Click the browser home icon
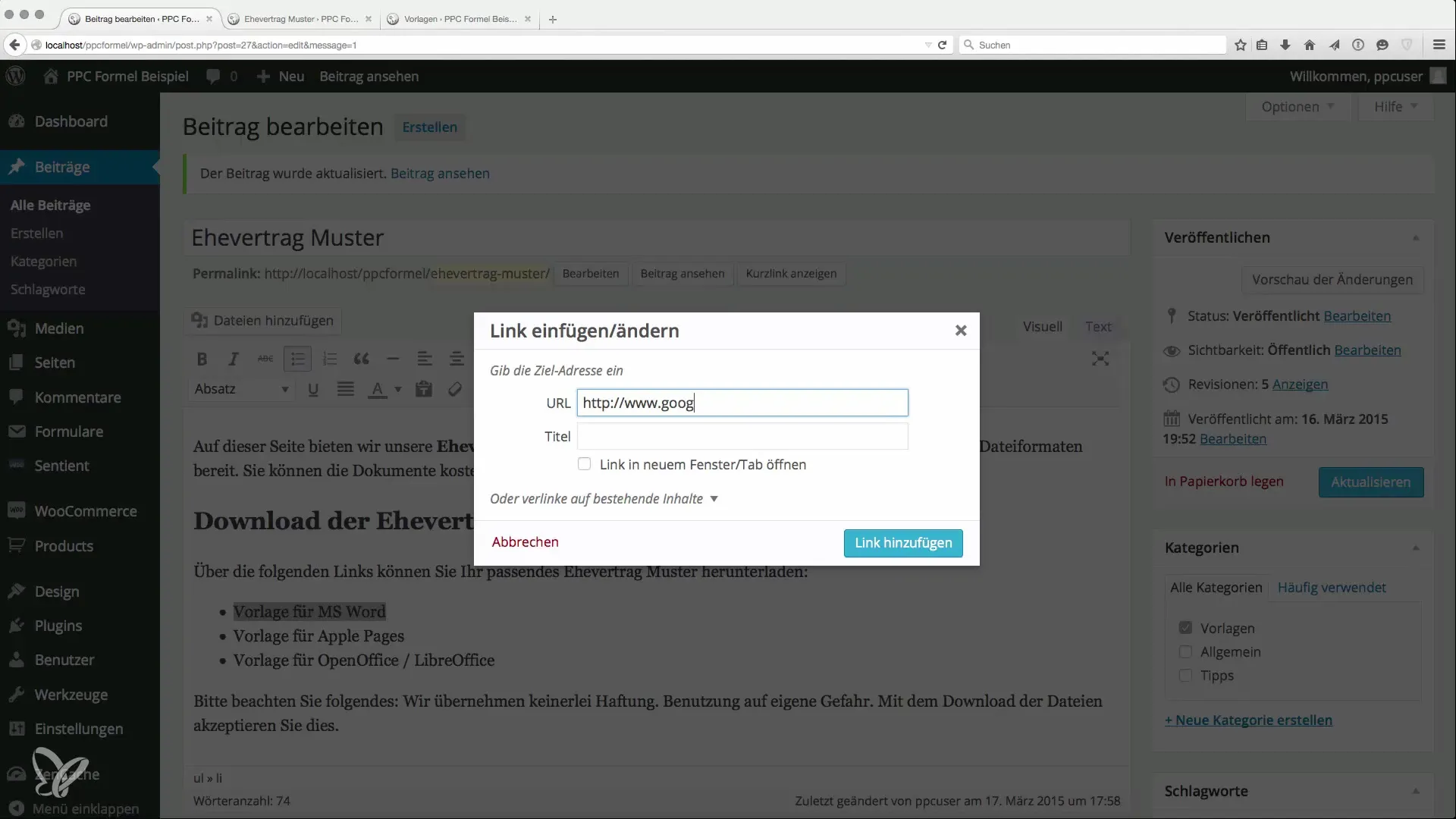 (x=1310, y=45)
